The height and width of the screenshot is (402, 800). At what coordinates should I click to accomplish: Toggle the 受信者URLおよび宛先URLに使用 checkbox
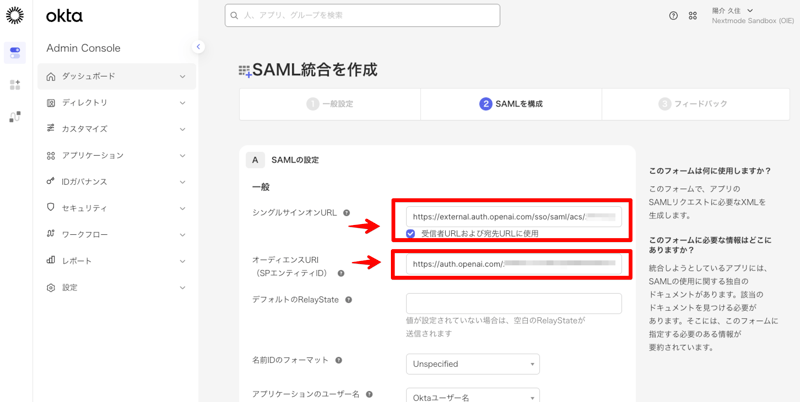(411, 233)
